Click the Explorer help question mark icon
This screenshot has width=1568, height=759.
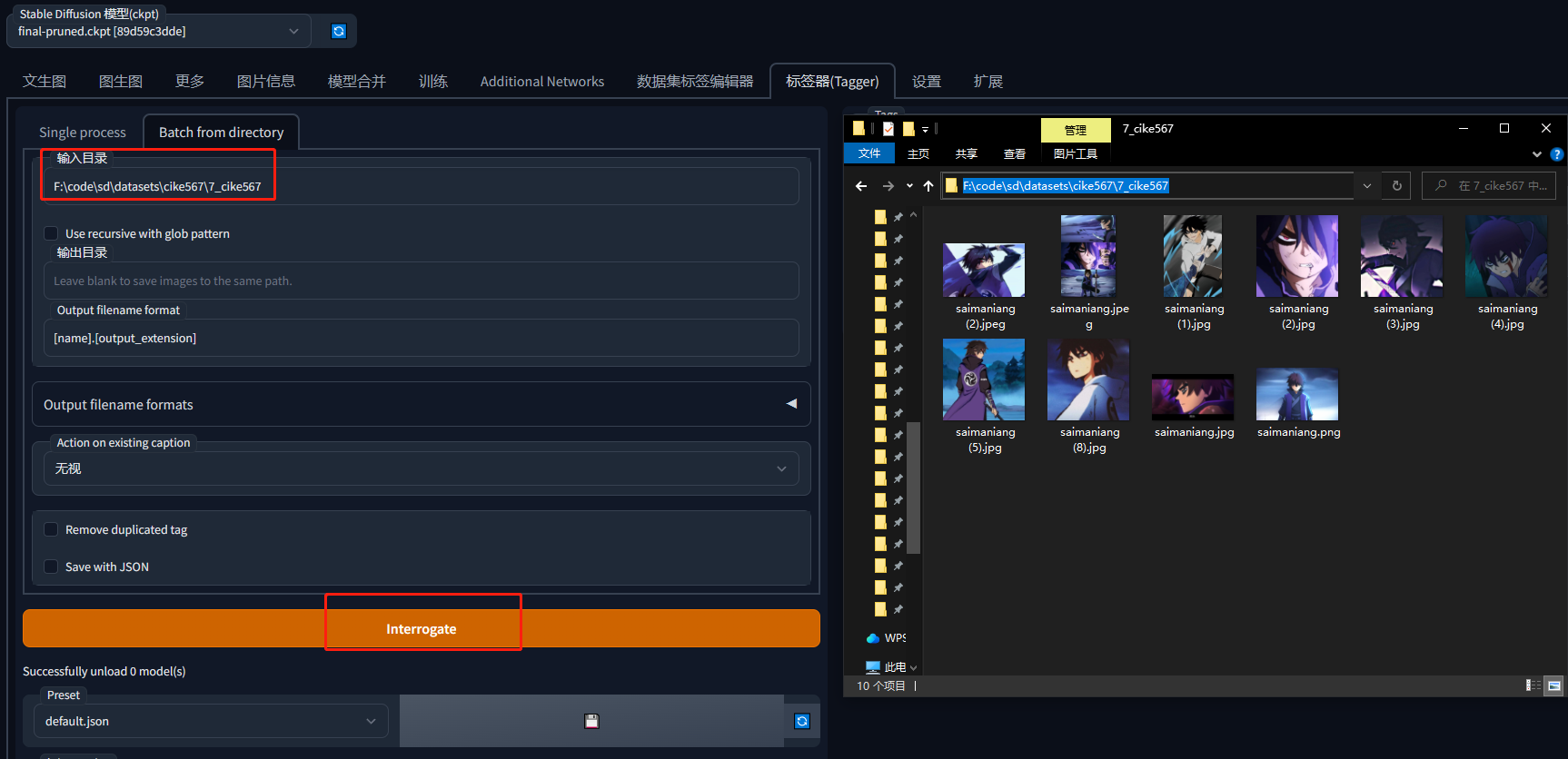coord(1556,154)
